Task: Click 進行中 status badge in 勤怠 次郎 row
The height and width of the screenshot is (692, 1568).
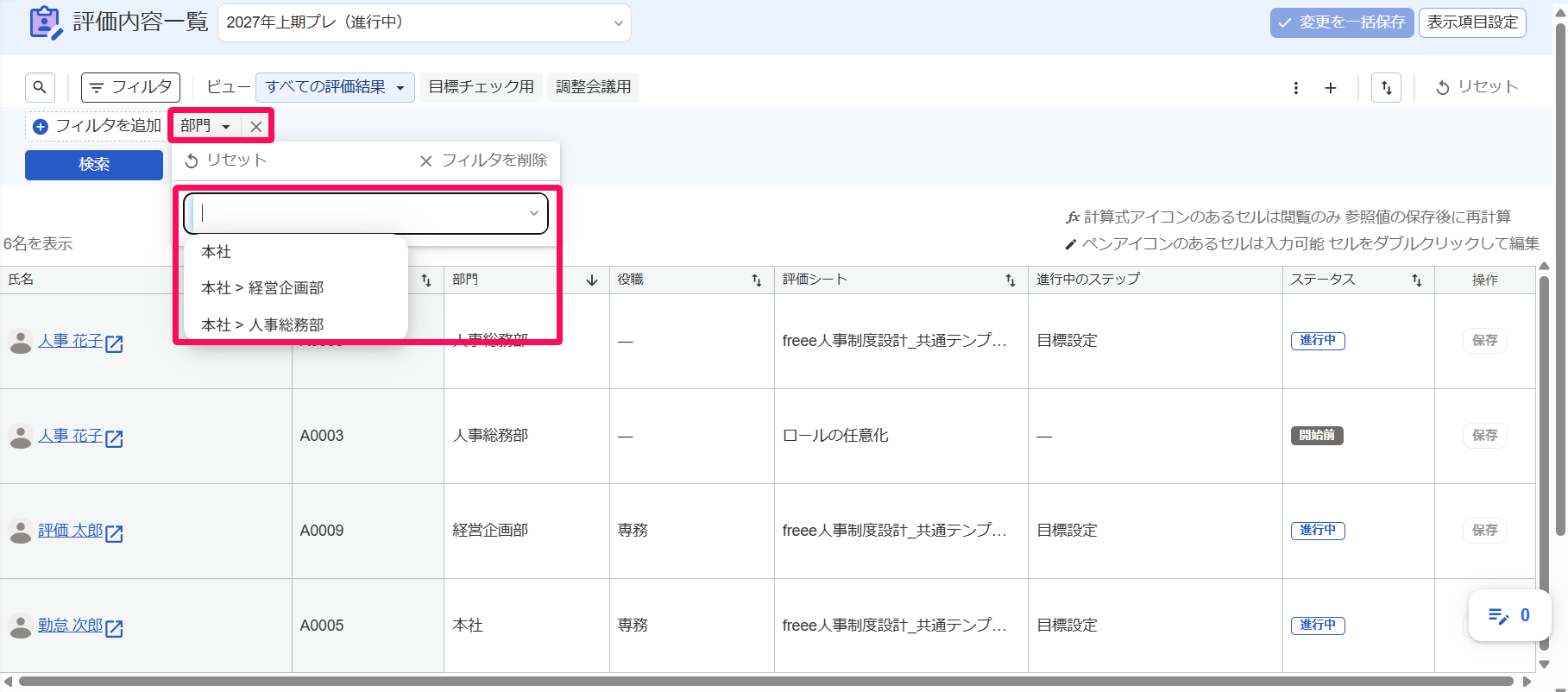Action: click(1318, 626)
